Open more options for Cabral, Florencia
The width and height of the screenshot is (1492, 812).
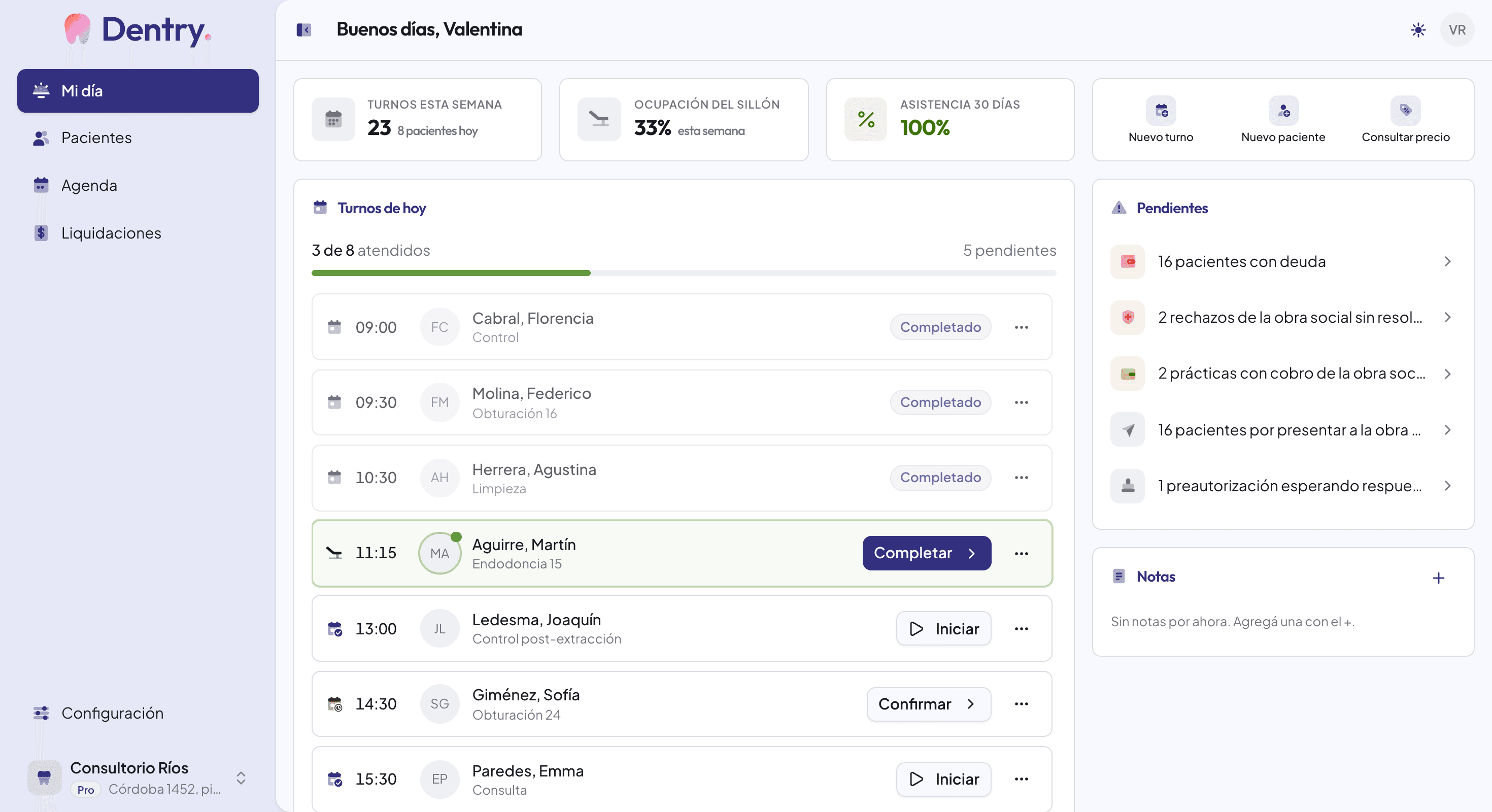(x=1021, y=327)
